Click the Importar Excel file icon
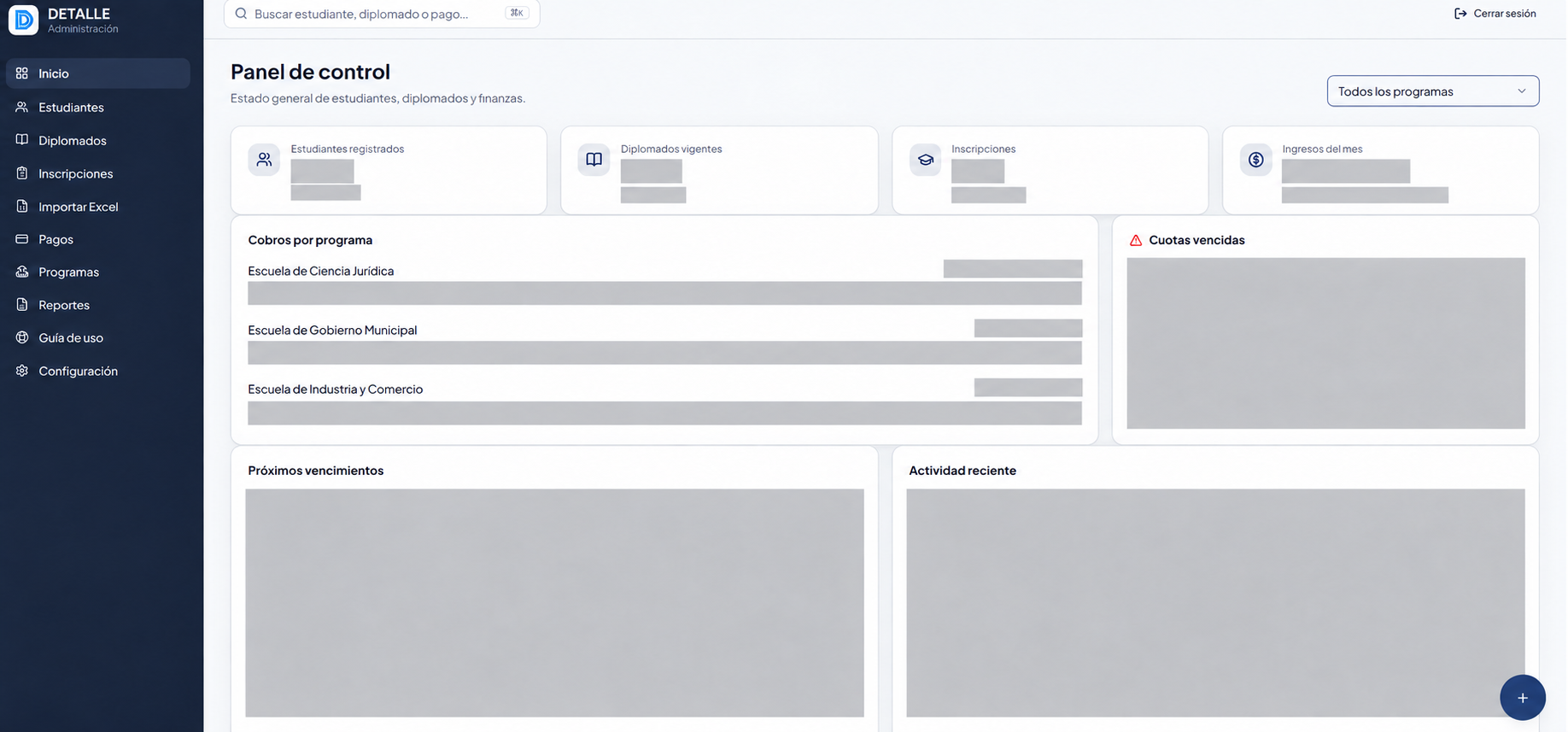The width and height of the screenshot is (1568, 732). point(22,206)
